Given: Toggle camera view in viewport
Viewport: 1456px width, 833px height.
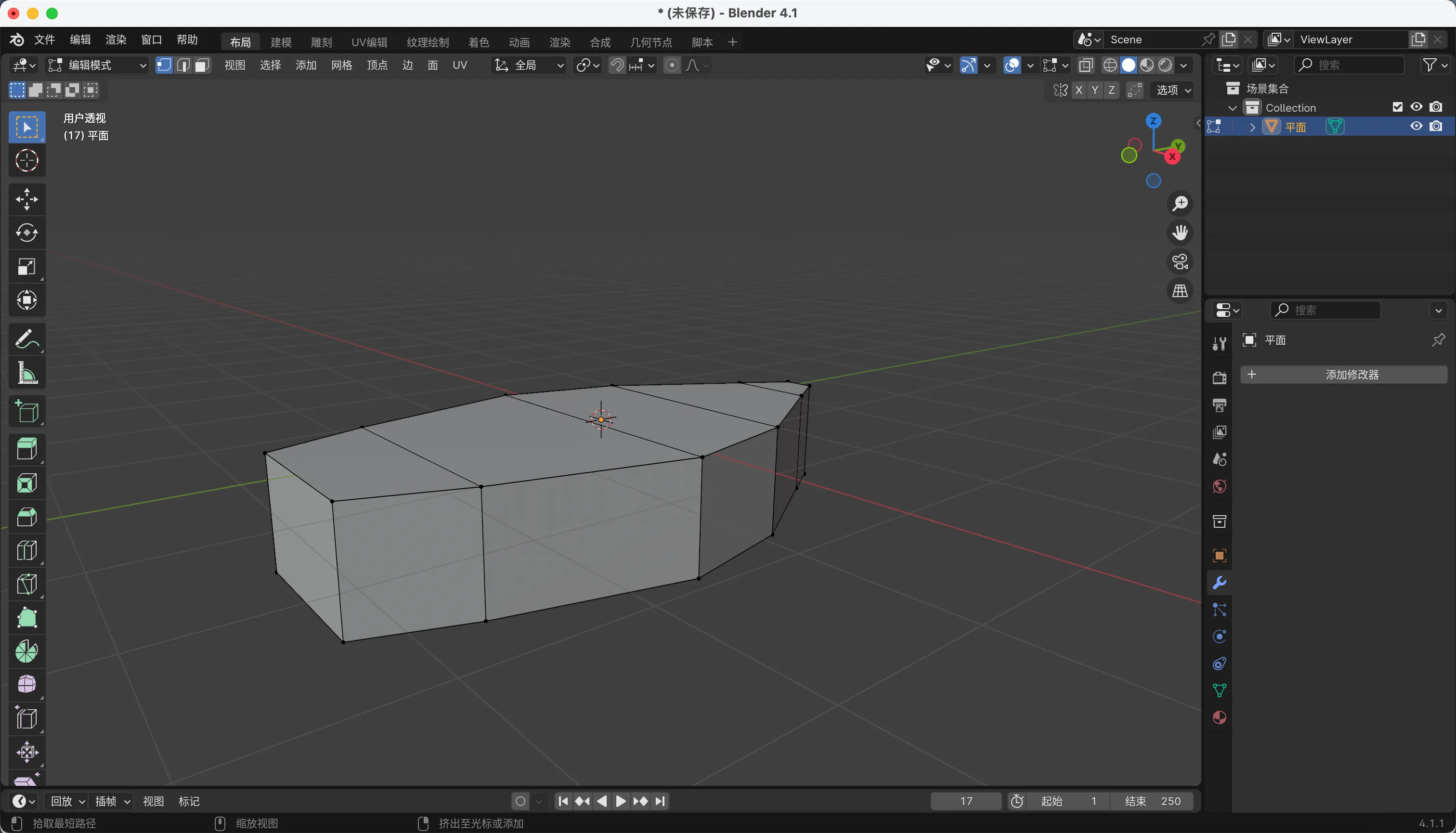Looking at the screenshot, I should click(1180, 262).
